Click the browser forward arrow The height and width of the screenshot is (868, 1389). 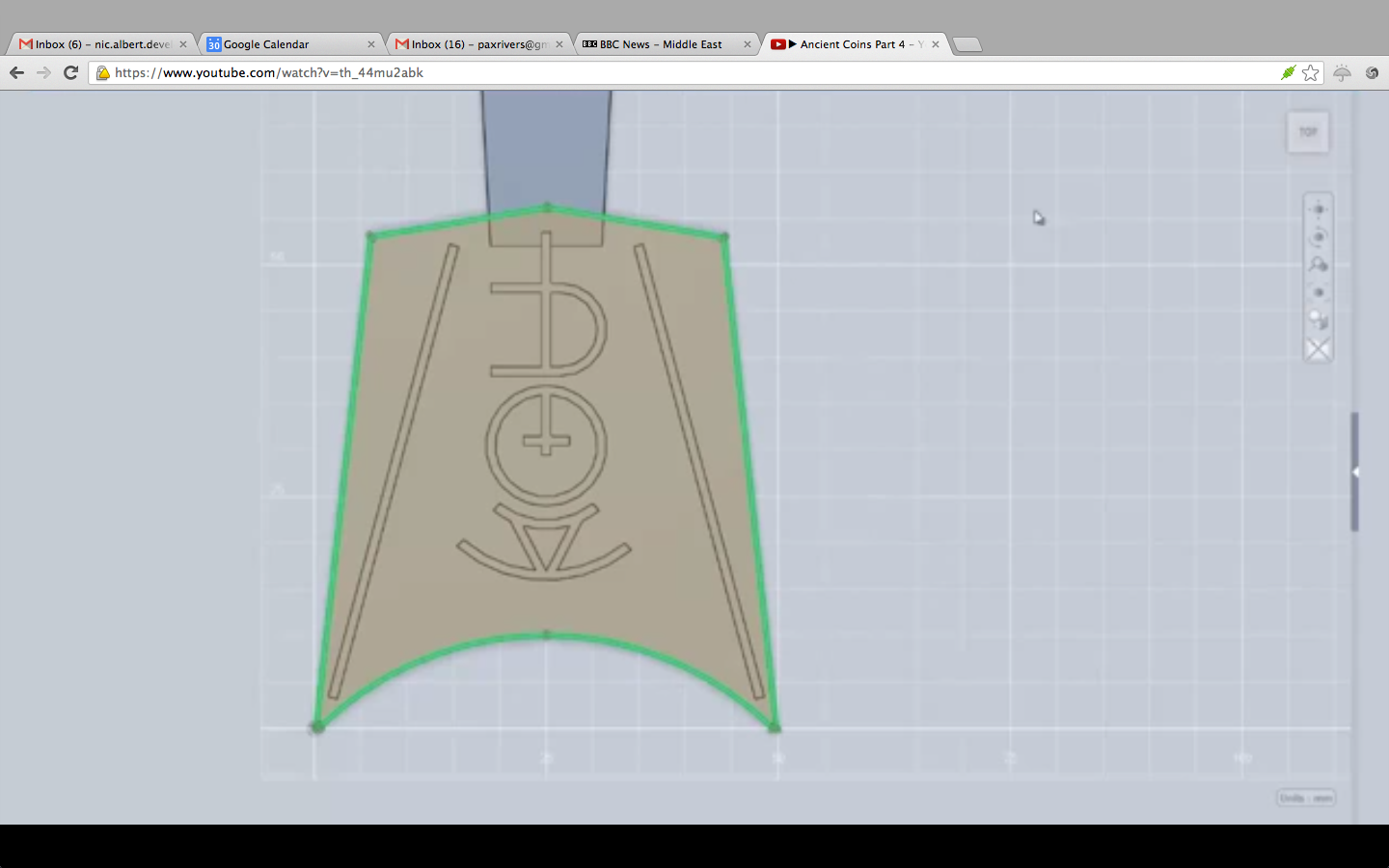pos(43,72)
